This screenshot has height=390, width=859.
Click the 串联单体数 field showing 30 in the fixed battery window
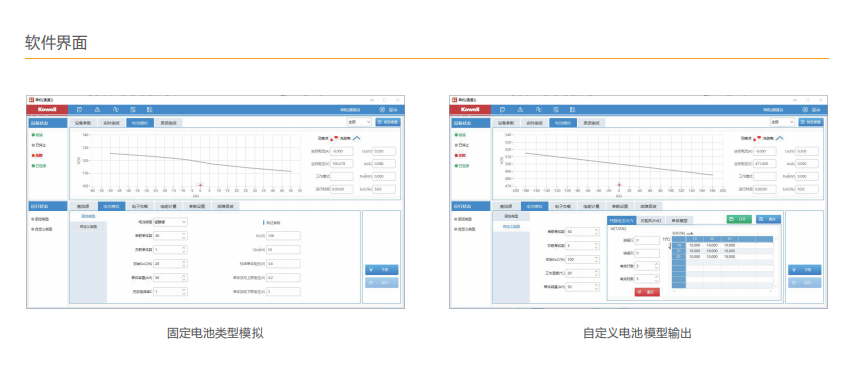click(x=170, y=236)
